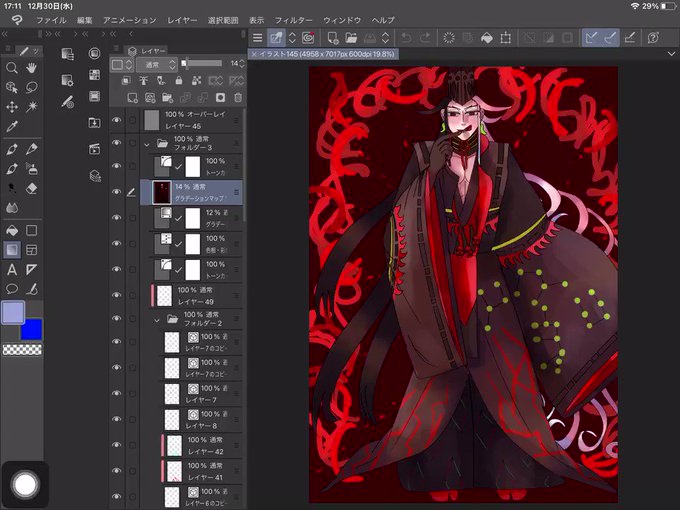Select the Eyedropper tool

[x=12, y=126]
